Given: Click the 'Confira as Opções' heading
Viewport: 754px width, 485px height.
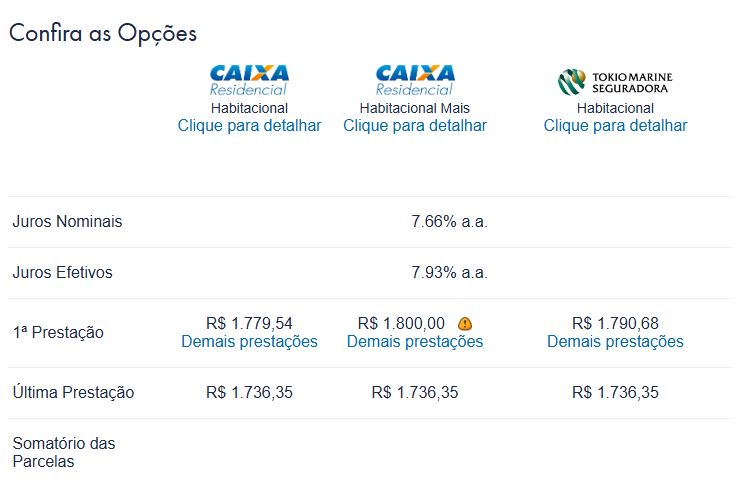Looking at the screenshot, I should click(103, 33).
